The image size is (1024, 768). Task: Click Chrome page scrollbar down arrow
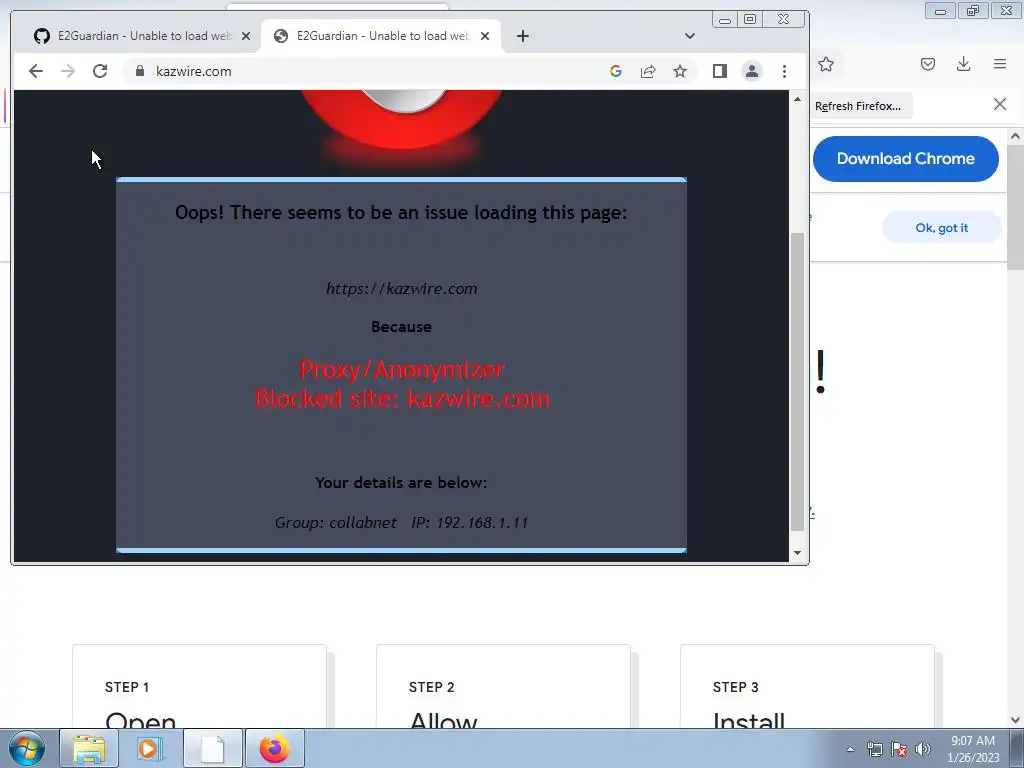[797, 553]
